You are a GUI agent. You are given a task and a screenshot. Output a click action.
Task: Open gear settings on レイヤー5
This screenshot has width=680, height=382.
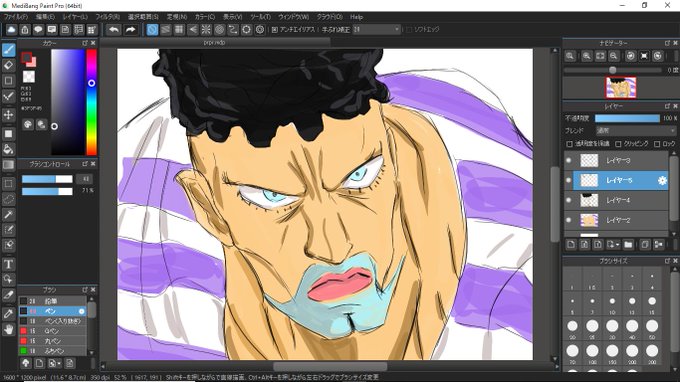point(662,180)
